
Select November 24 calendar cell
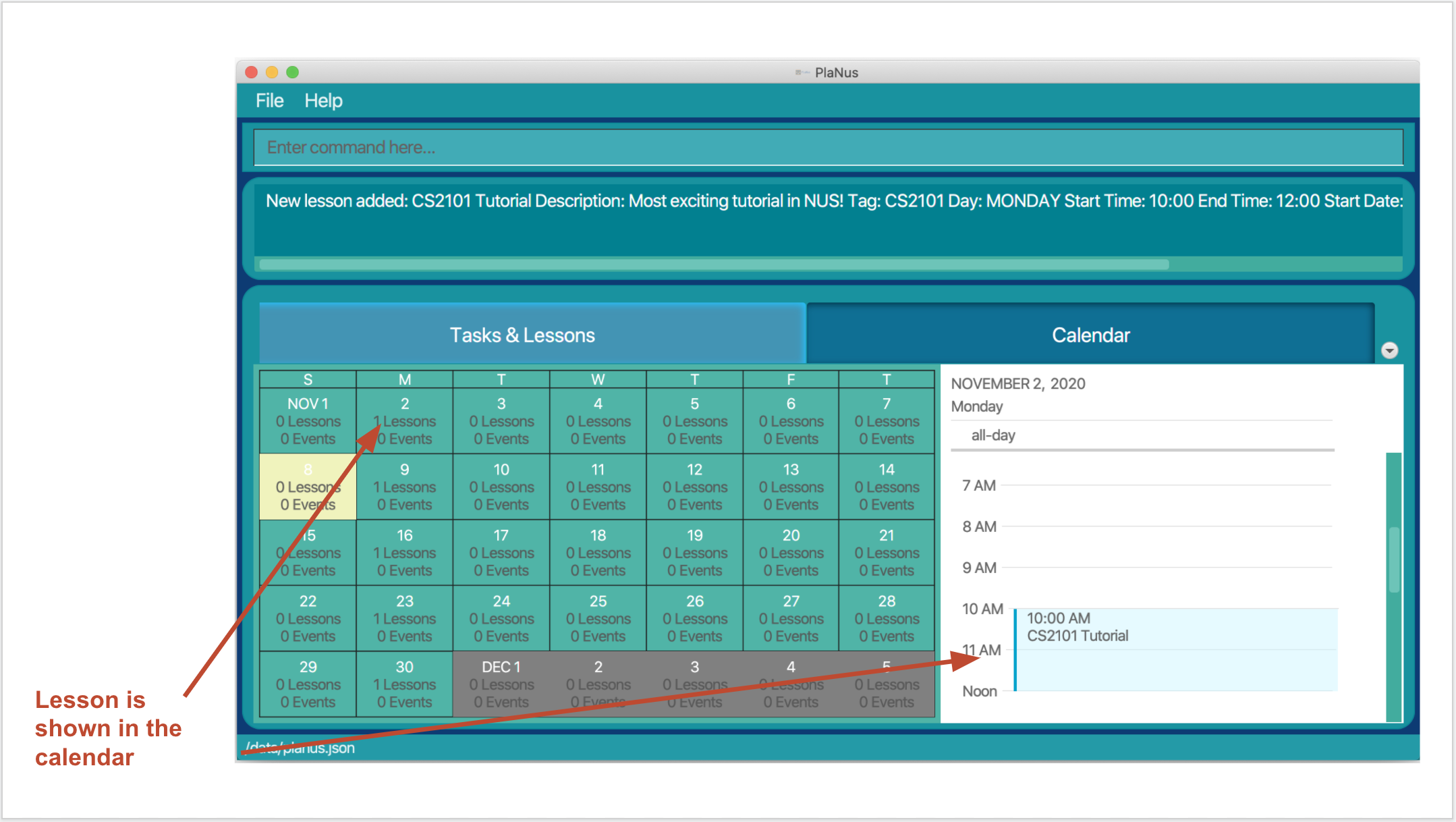(x=501, y=618)
